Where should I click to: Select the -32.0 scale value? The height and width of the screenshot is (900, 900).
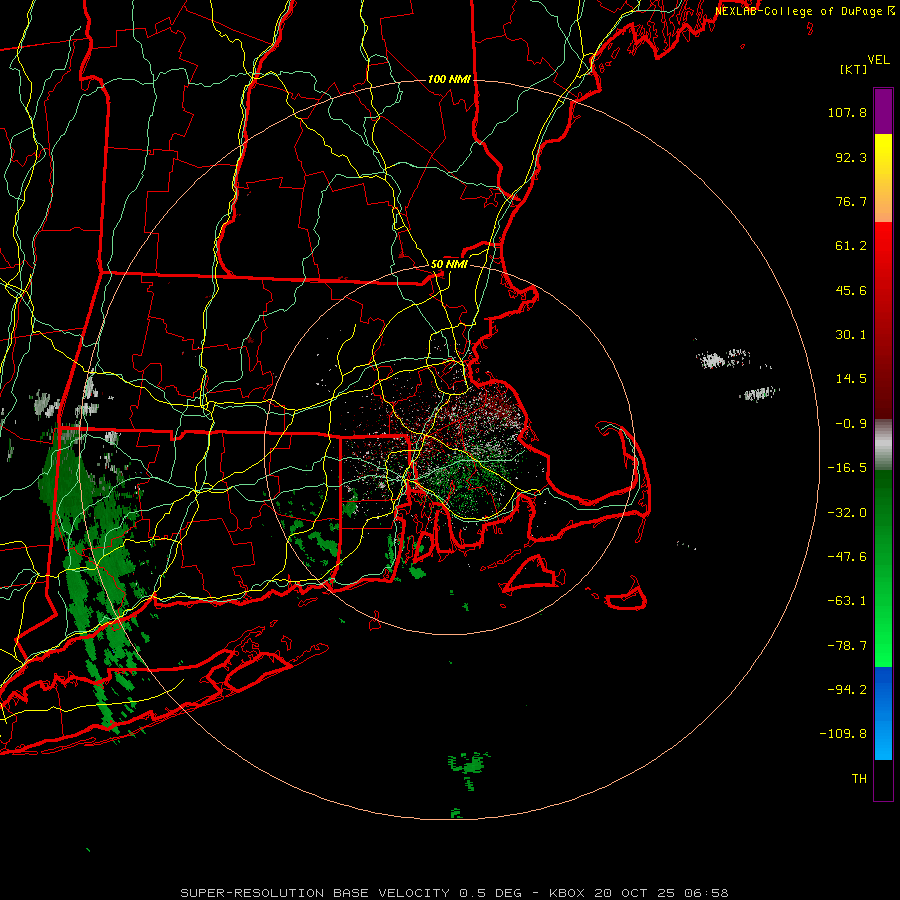(x=847, y=513)
